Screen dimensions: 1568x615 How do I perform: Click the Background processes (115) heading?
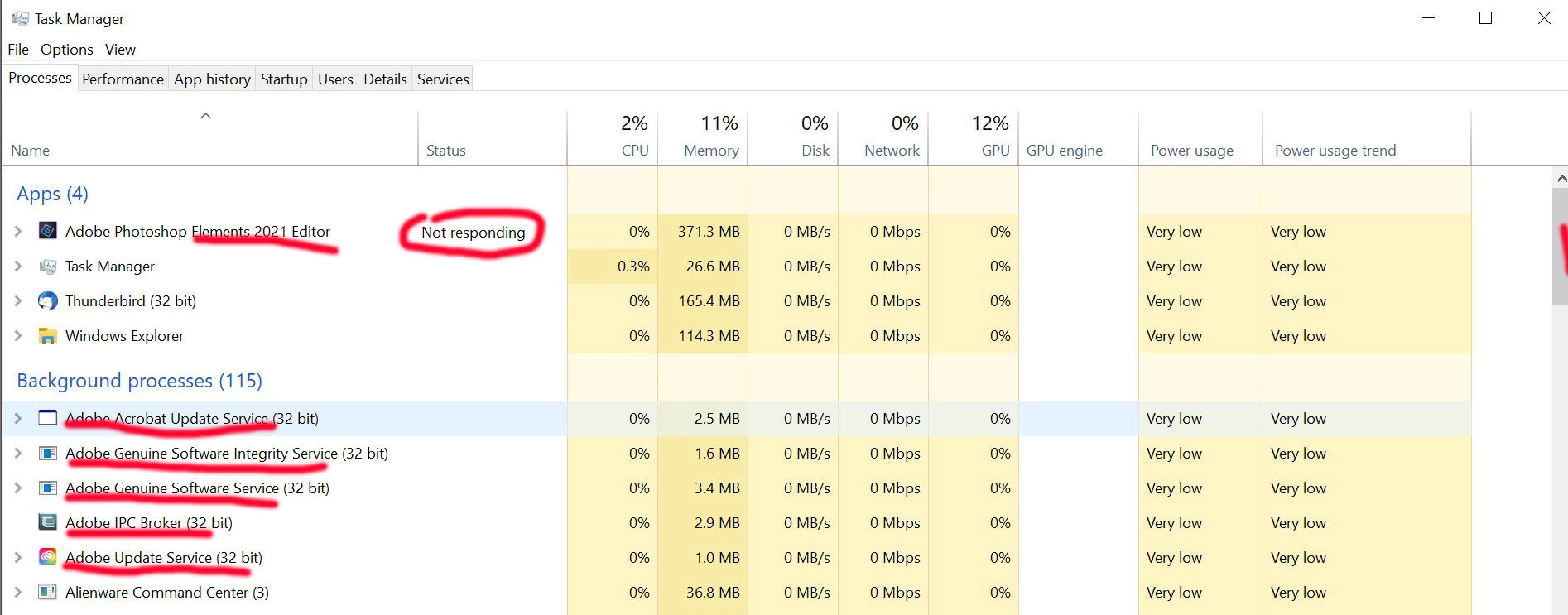pyautogui.click(x=139, y=381)
